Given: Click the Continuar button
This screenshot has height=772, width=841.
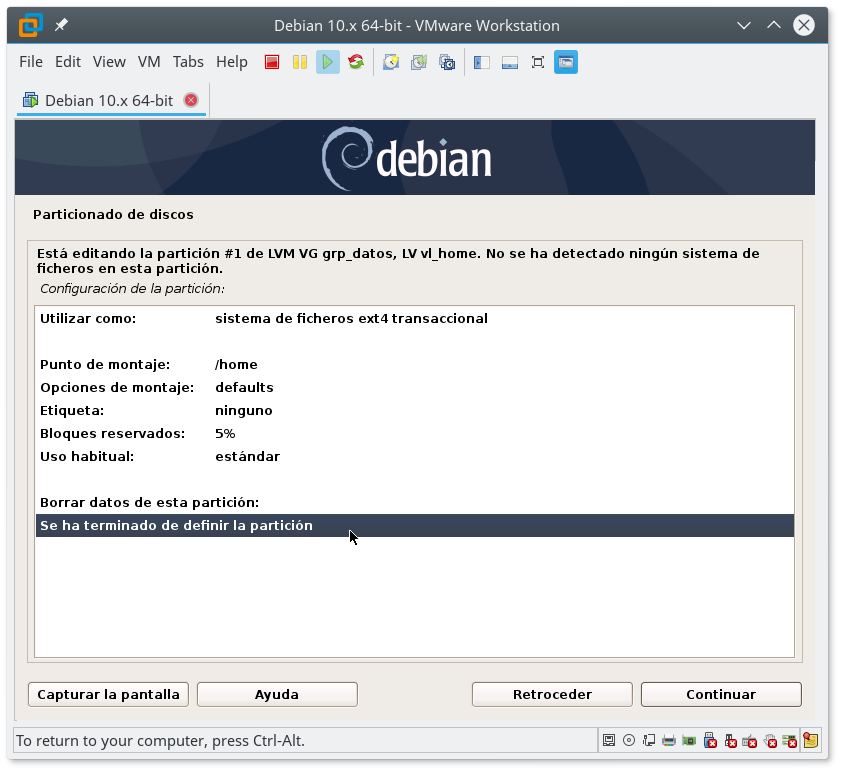Looking at the screenshot, I should tap(721, 694).
